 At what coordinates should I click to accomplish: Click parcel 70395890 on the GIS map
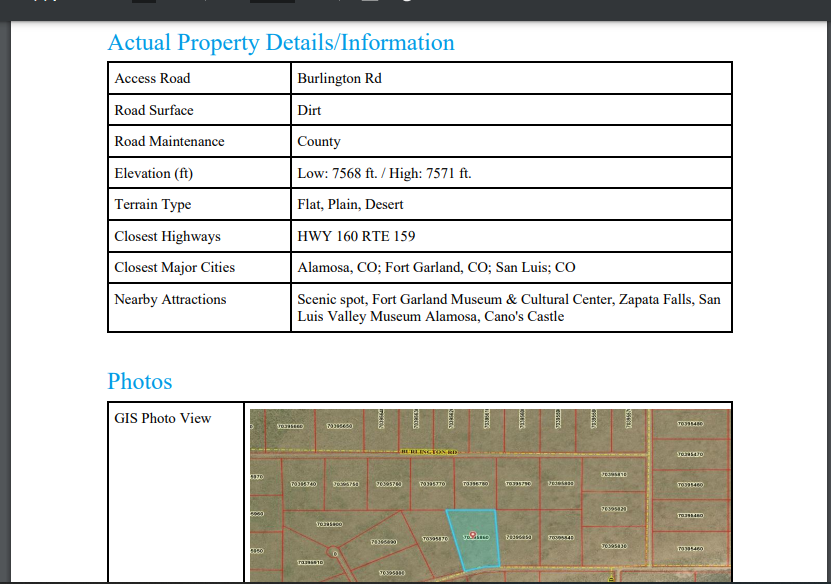[384, 541]
